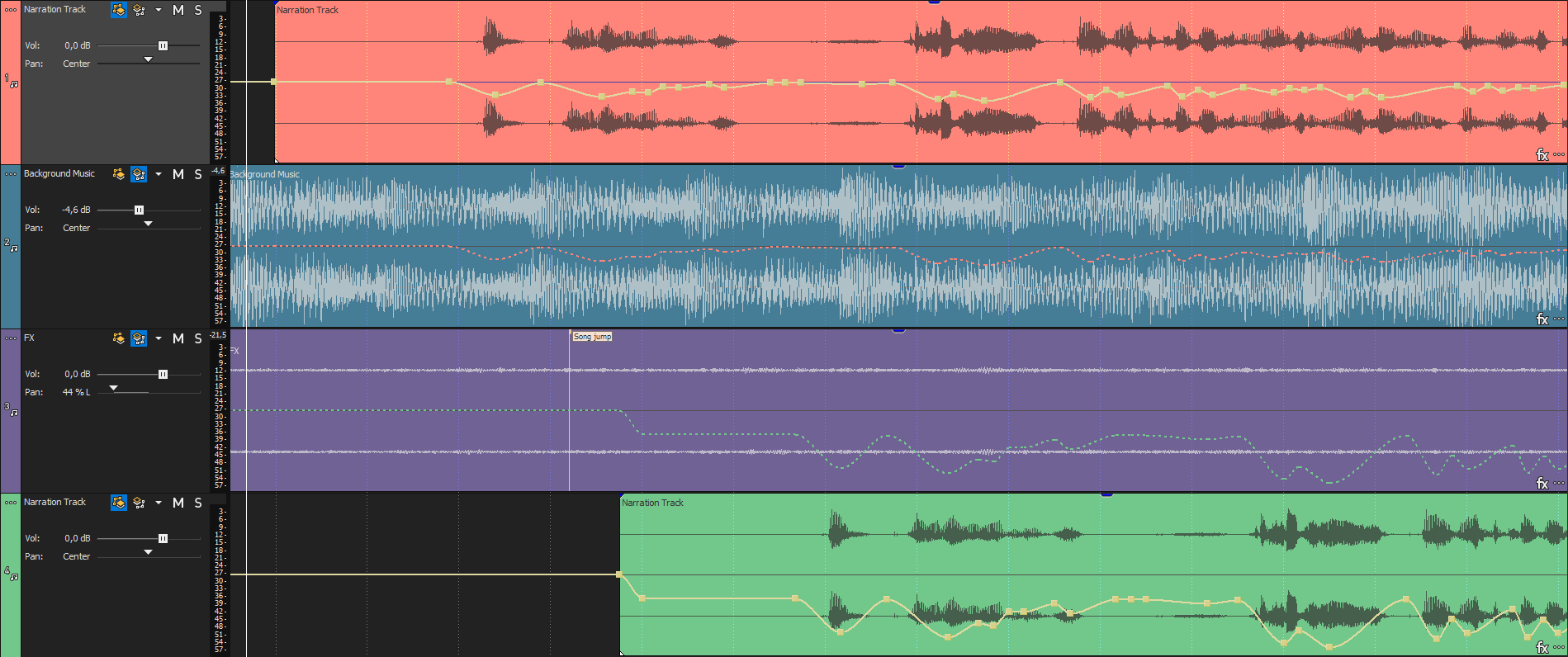Open event FX on the red Narration clip

point(1541,154)
